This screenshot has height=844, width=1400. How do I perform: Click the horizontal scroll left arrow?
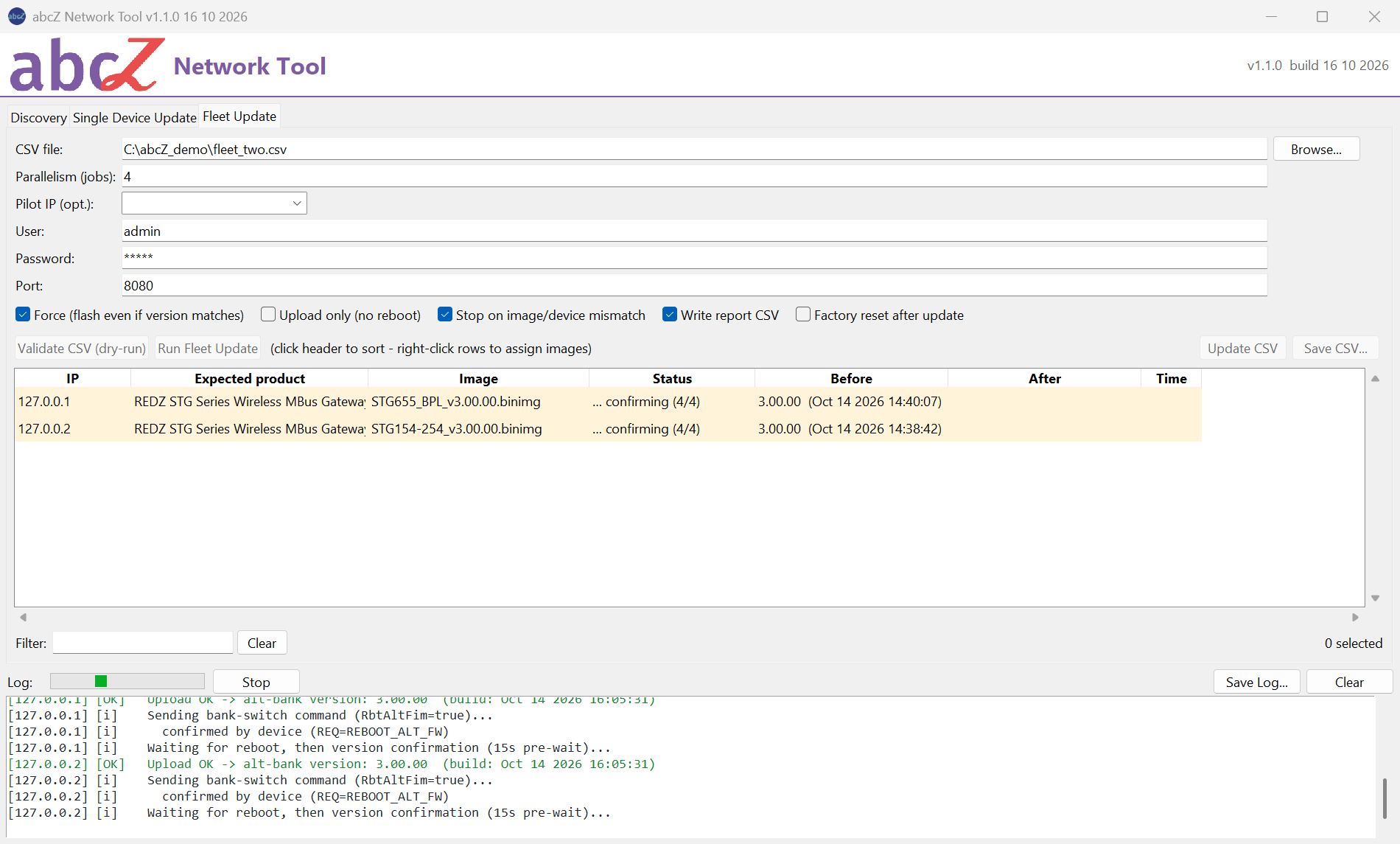[x=23, y=617]
